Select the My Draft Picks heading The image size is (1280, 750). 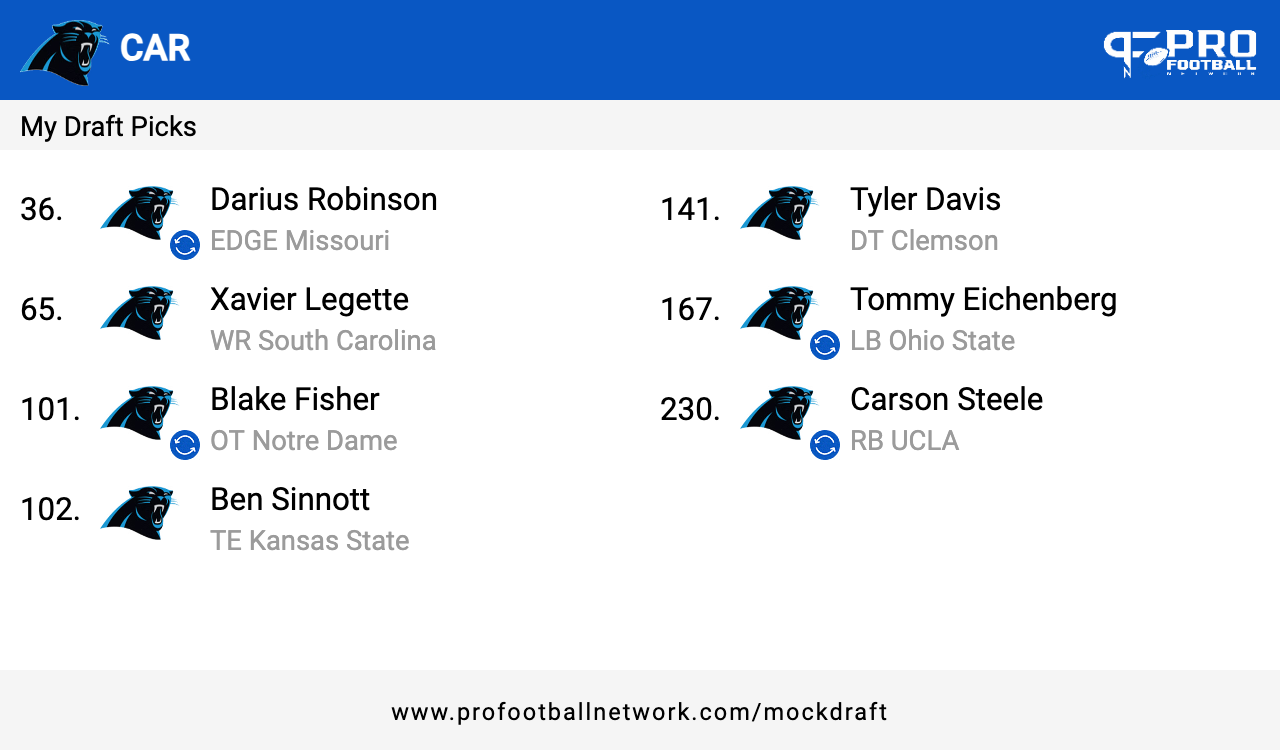pos(108,127)
